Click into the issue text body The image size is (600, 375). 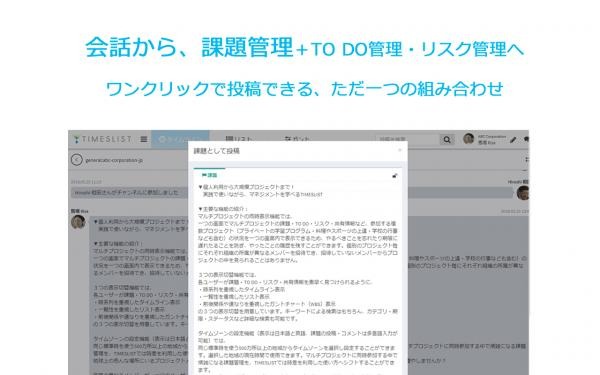click(298, 276)
